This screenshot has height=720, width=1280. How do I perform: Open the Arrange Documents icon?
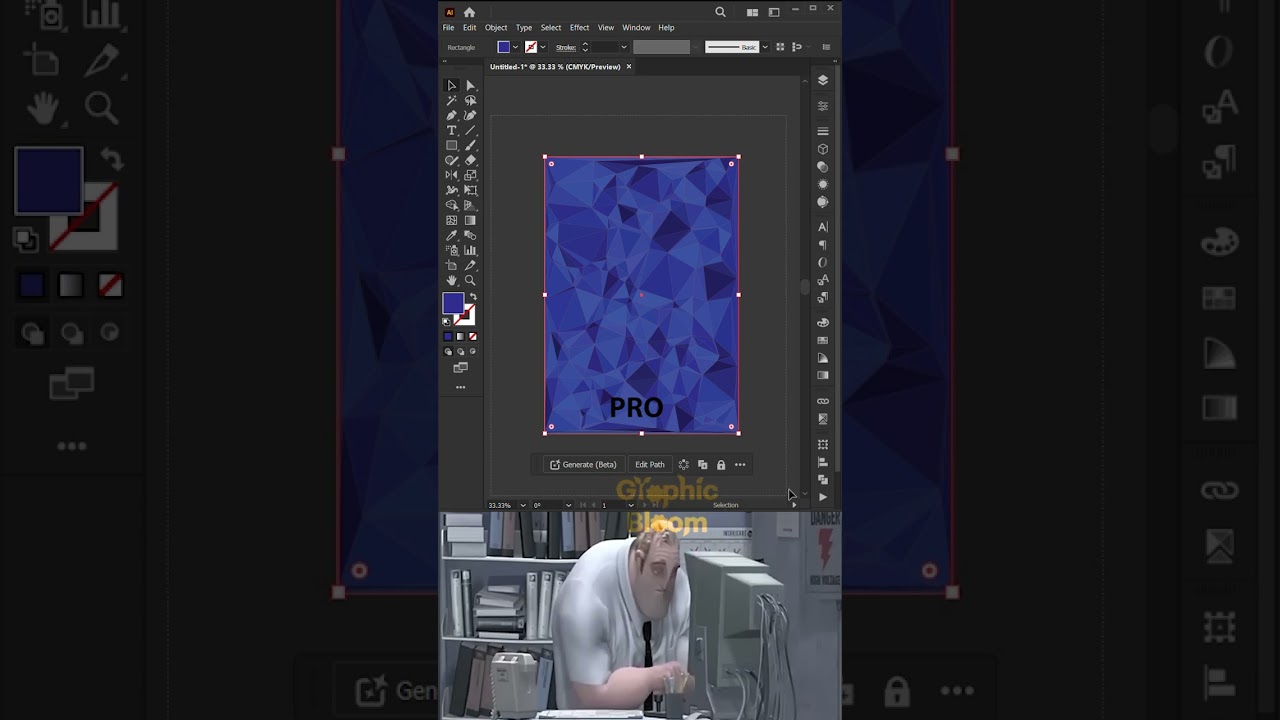[752, 12]
